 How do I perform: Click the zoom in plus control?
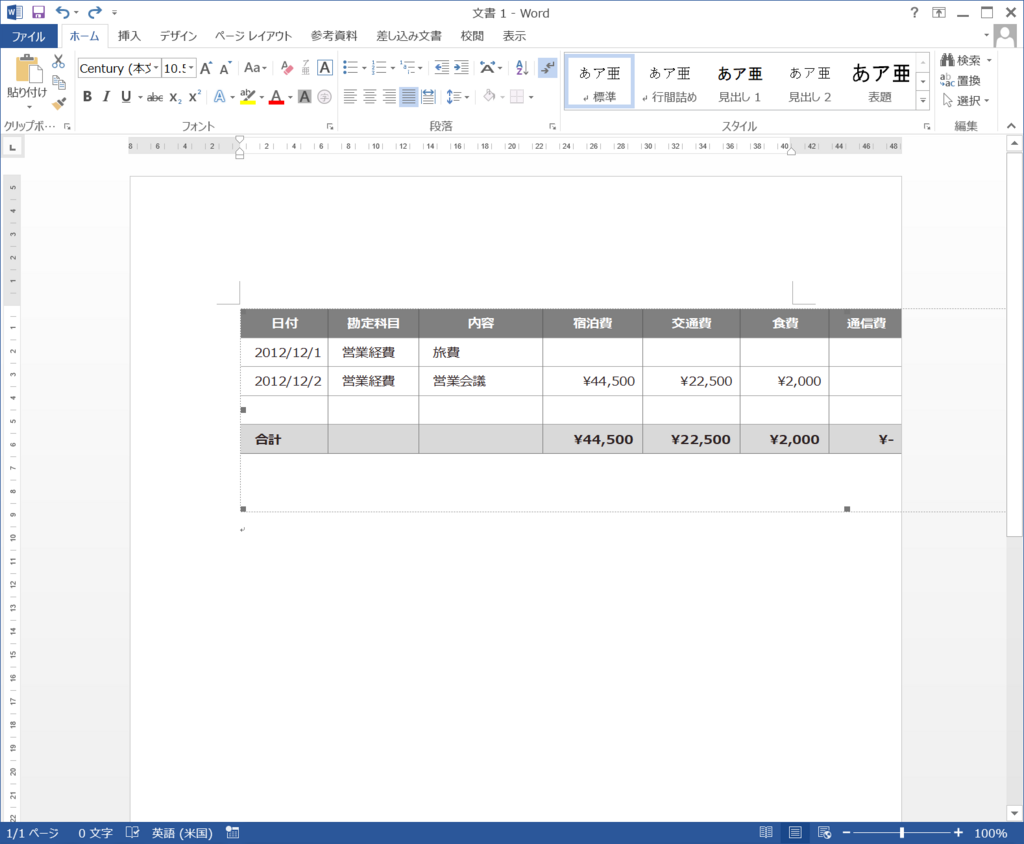(957, 831)
